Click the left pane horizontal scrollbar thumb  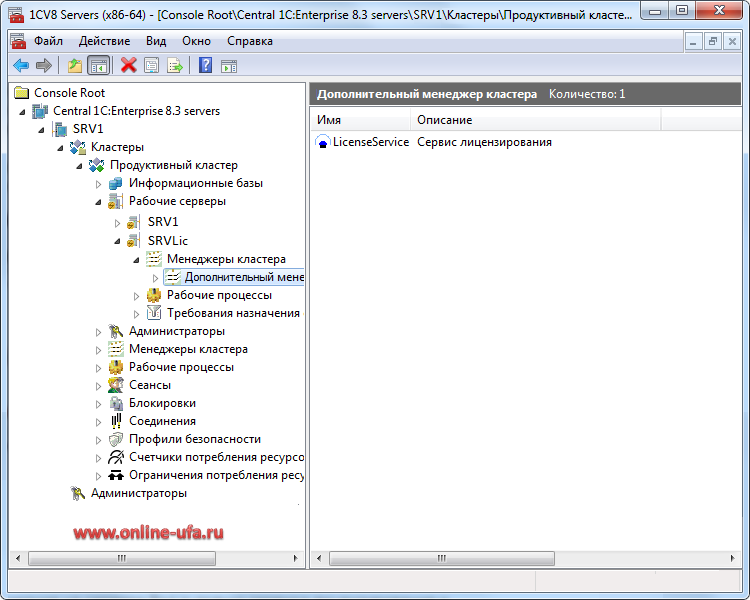pos(122,558)
